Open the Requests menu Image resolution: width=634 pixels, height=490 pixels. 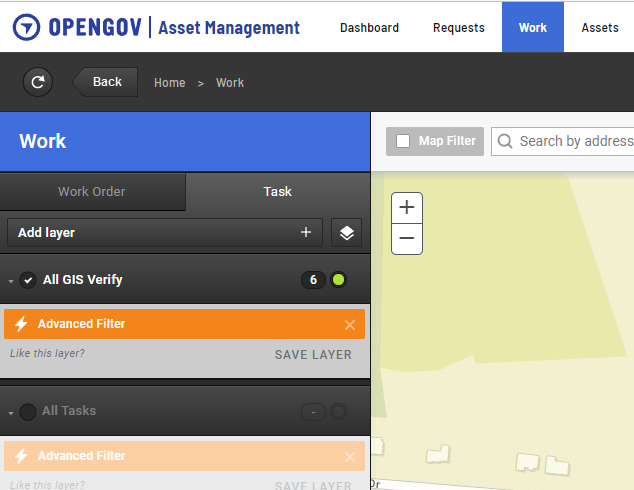tap(459, 27)
